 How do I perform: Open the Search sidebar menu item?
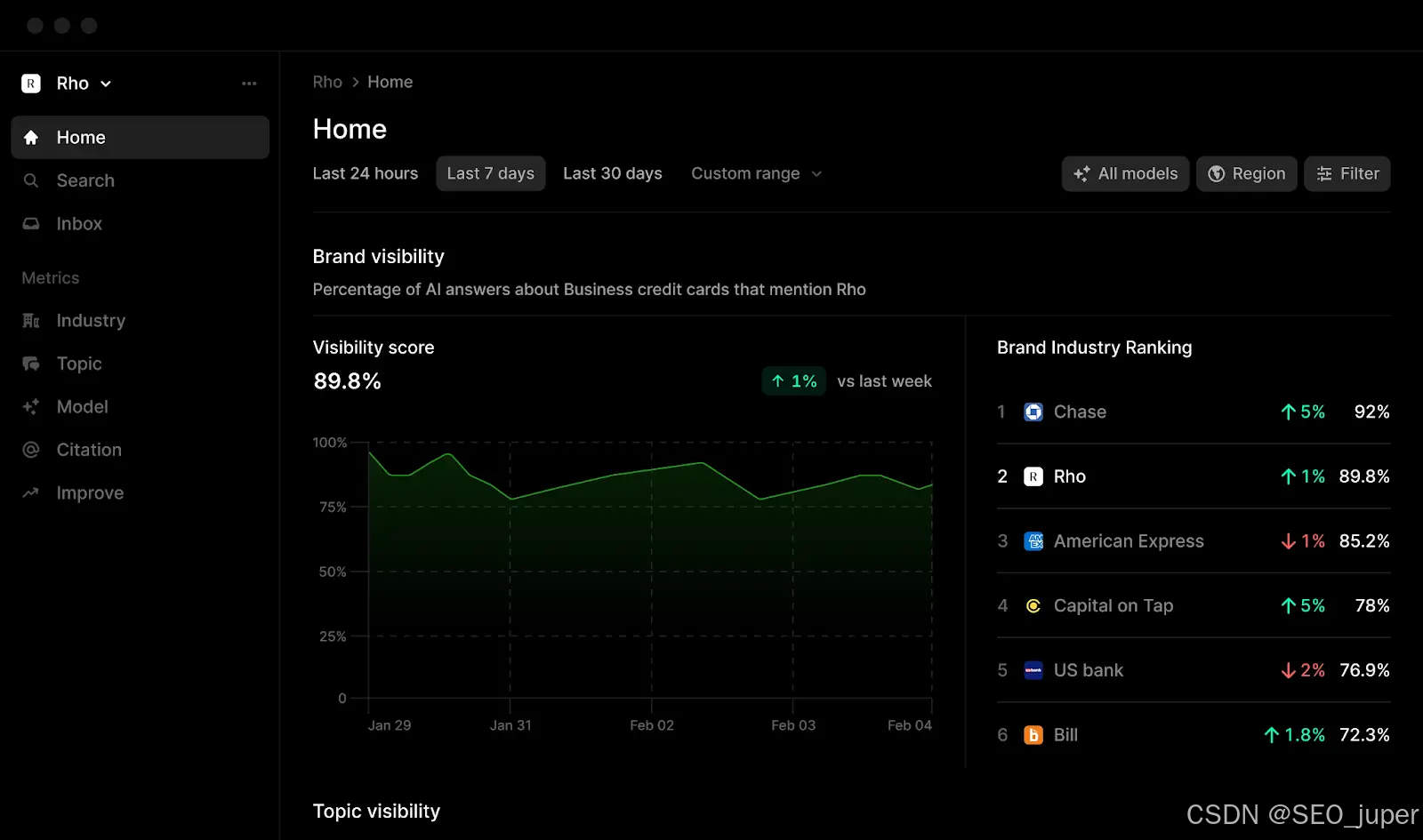140,180
